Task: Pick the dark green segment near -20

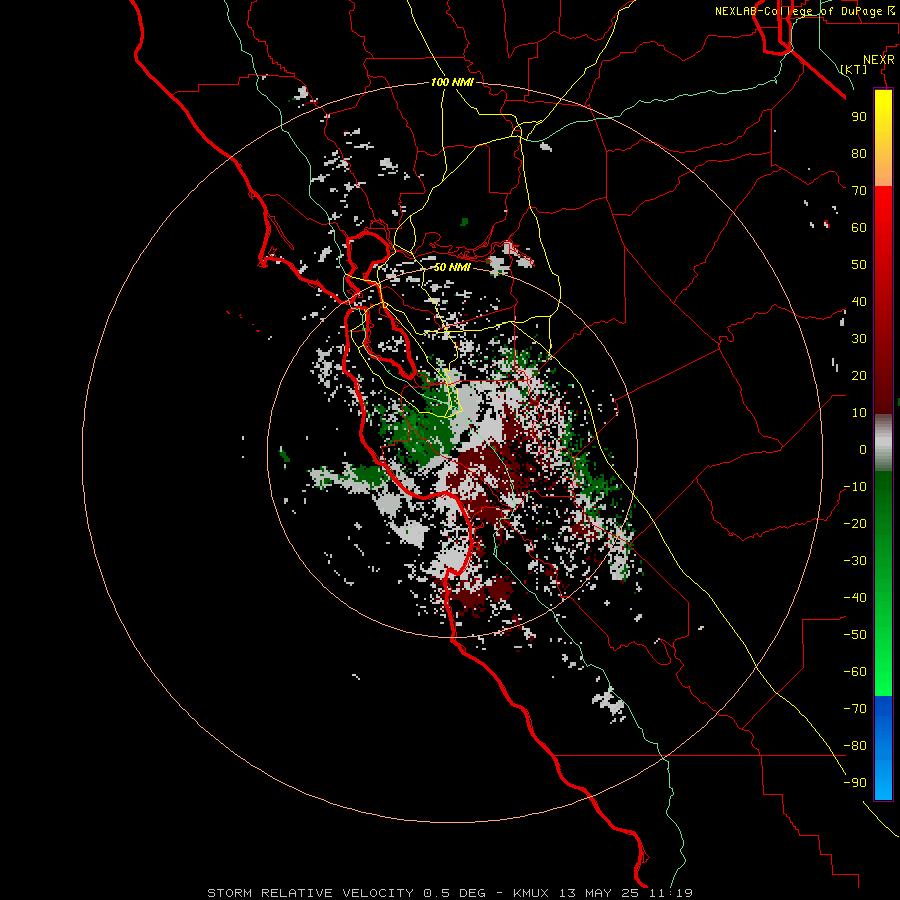Action: point(883,517)
